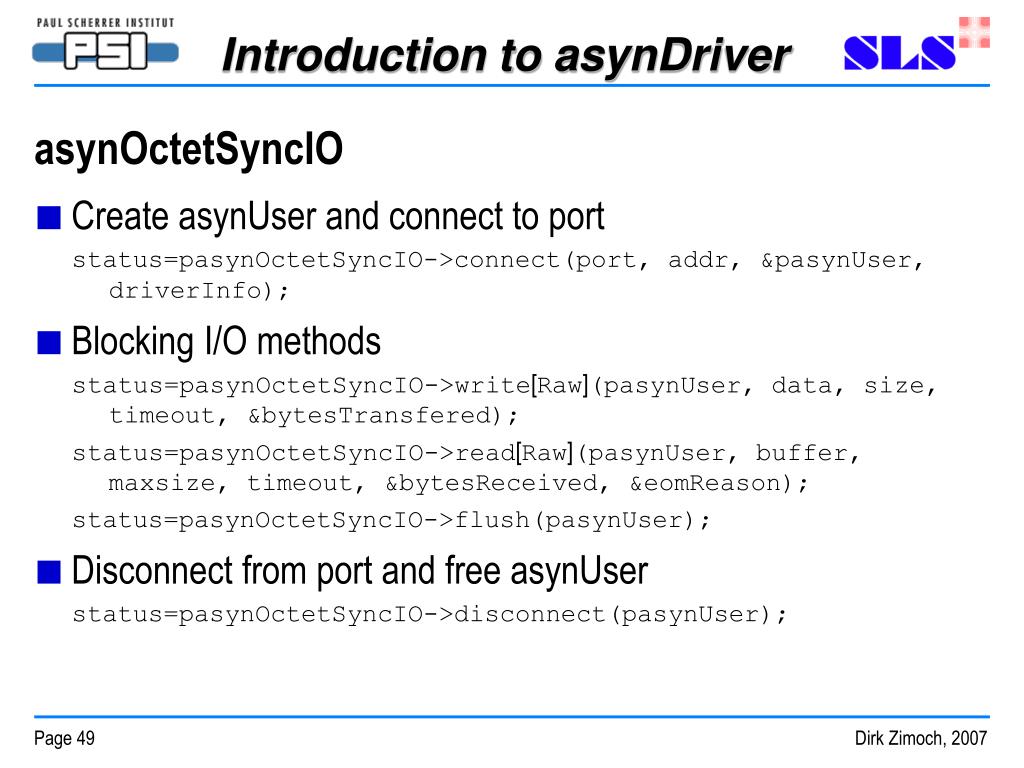The height and width of the screenshot is (768, 1024).
Task: Select the slide title Introduction to asynDriver
Action: (506, 55)
